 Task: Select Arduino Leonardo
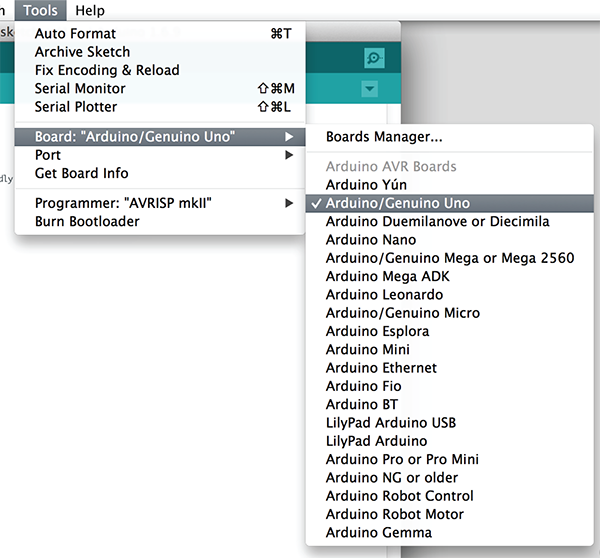[450, 295]
